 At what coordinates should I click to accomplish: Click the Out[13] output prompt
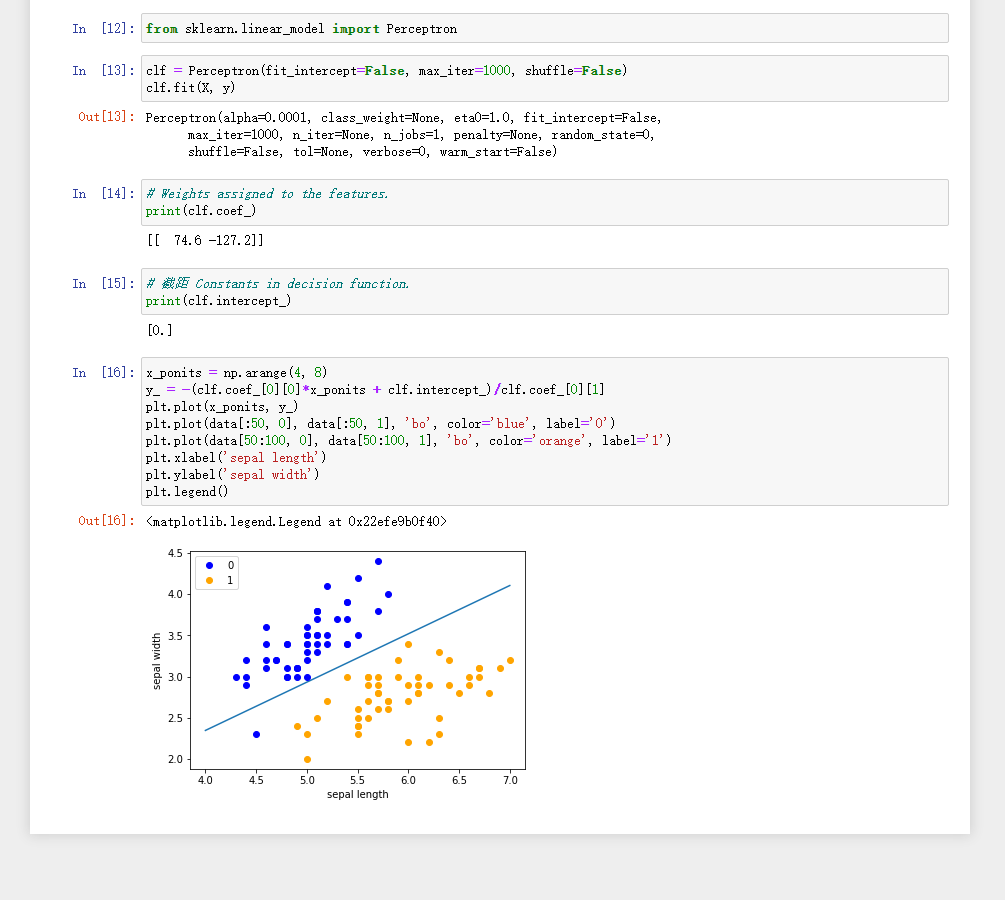pos(106,117)
